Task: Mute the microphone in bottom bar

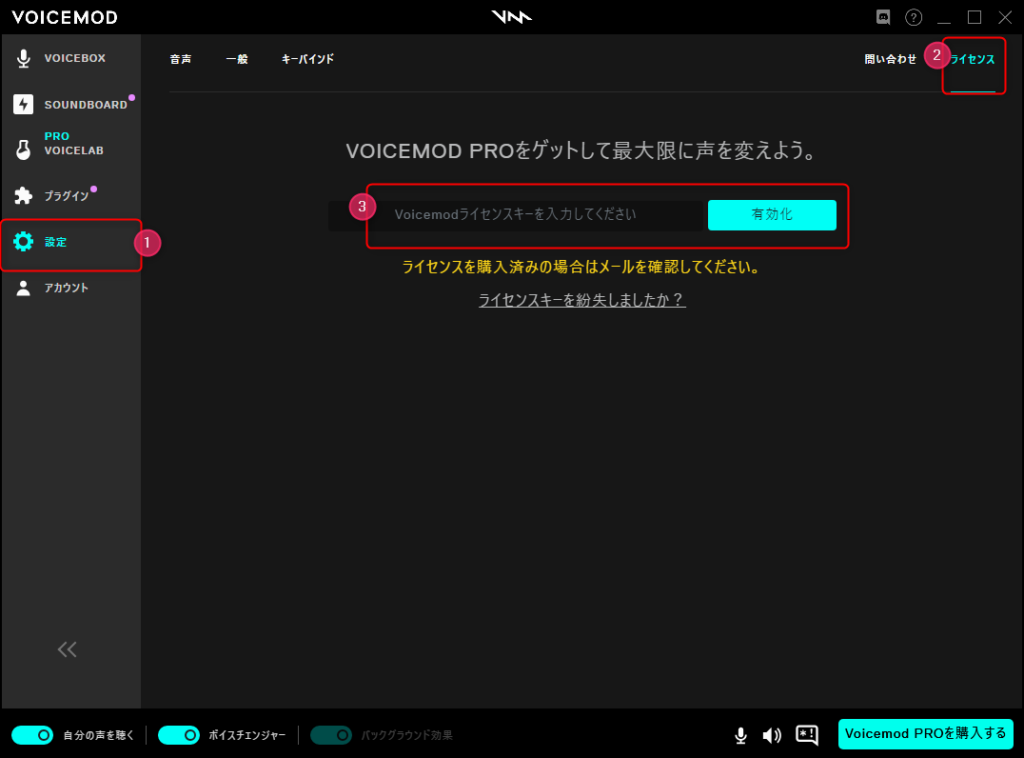Action: [741, 735]
